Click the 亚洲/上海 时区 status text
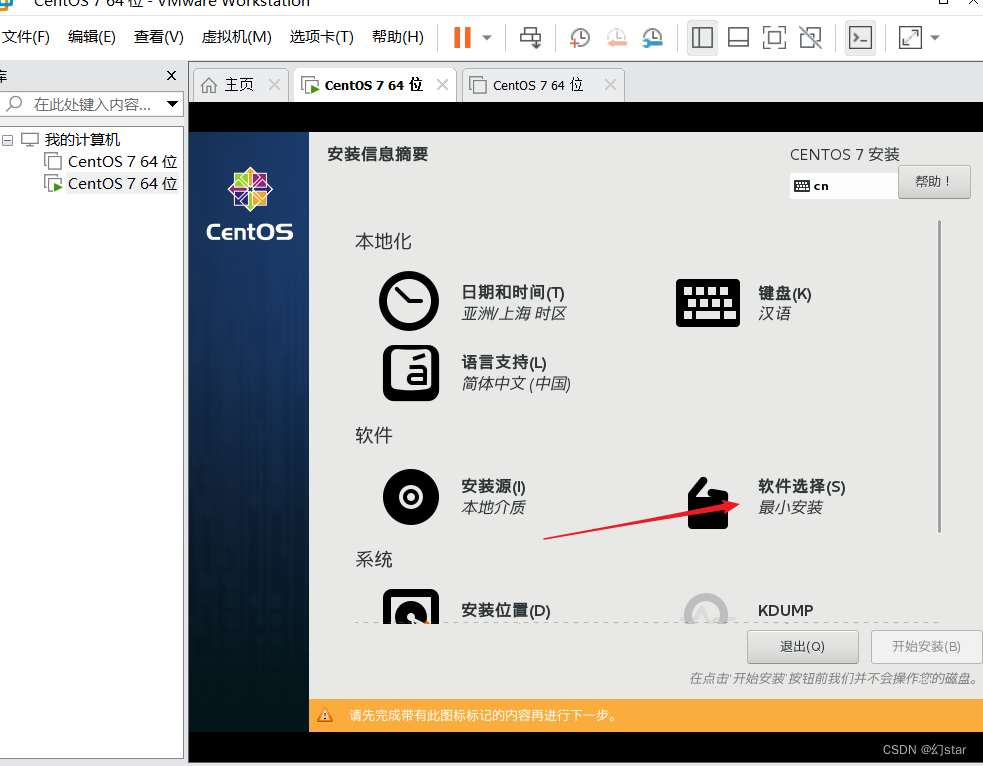 513,313
